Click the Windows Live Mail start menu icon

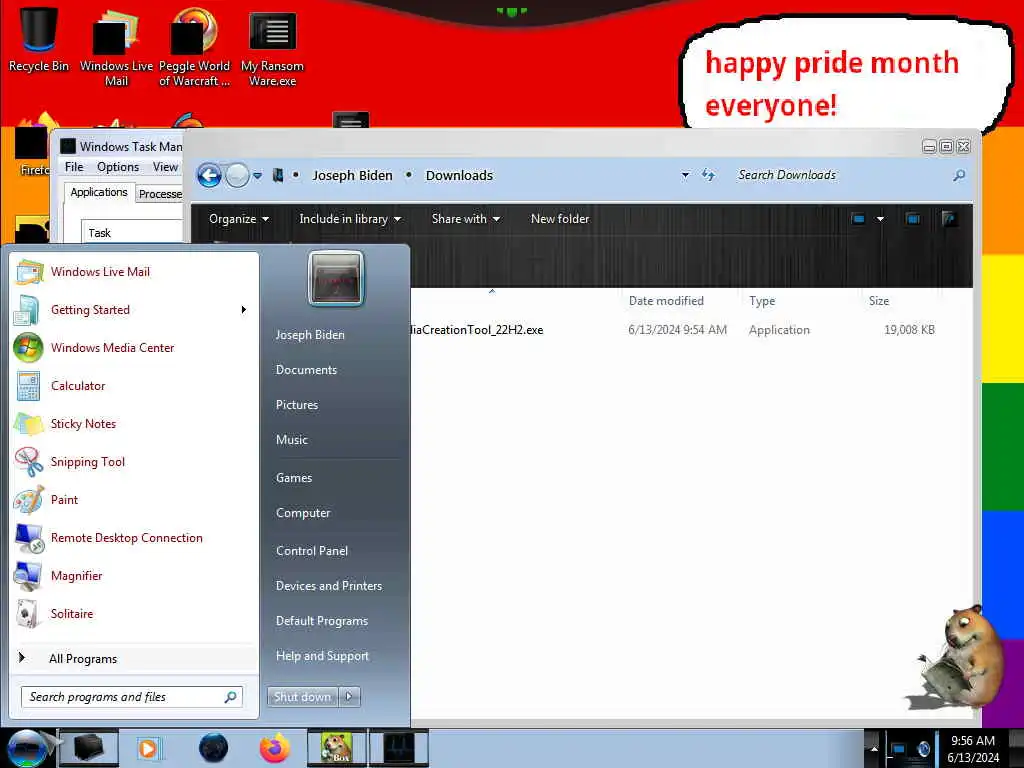coord(29,272)
